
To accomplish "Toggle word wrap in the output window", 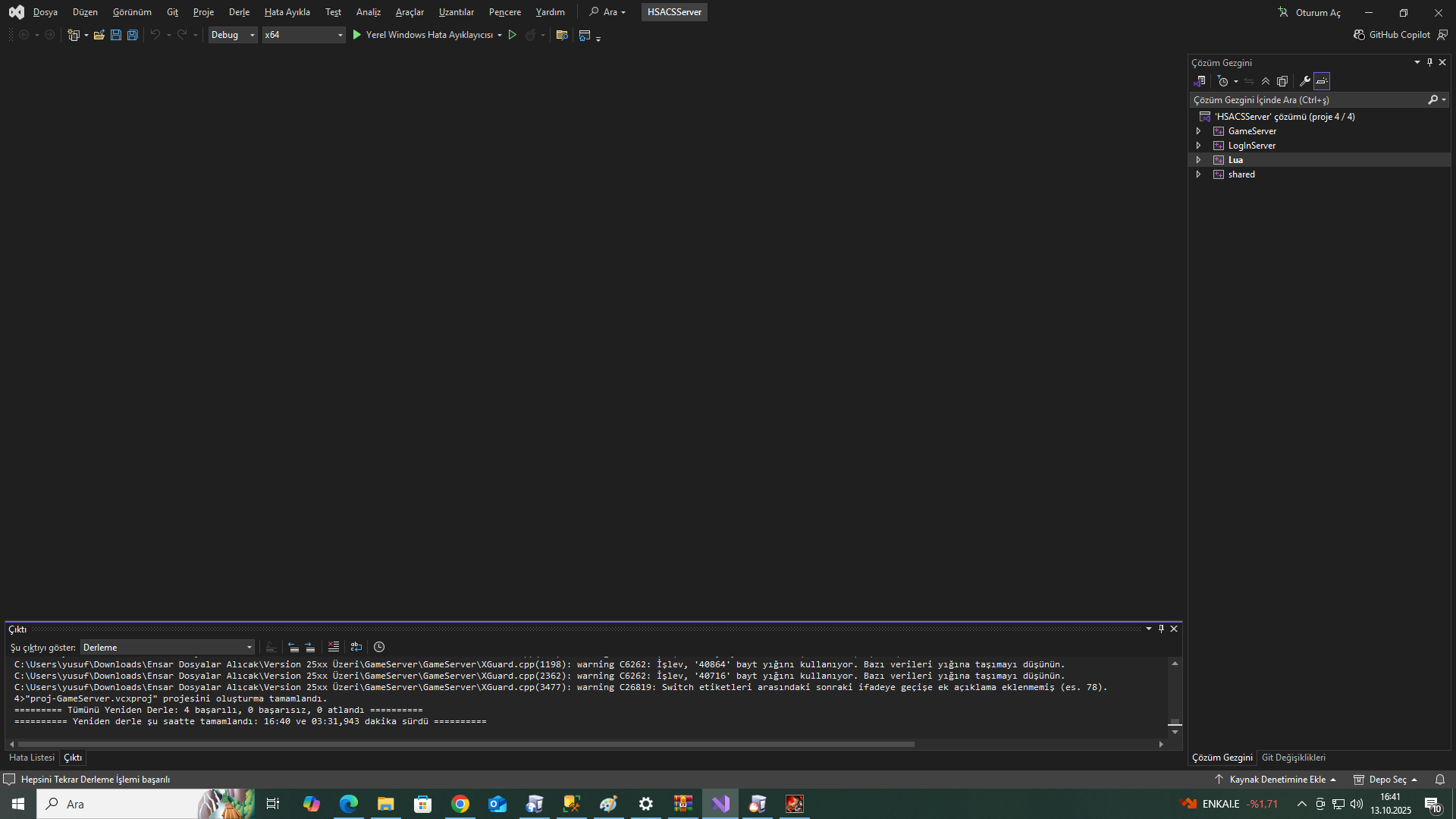I will [356, 647].
